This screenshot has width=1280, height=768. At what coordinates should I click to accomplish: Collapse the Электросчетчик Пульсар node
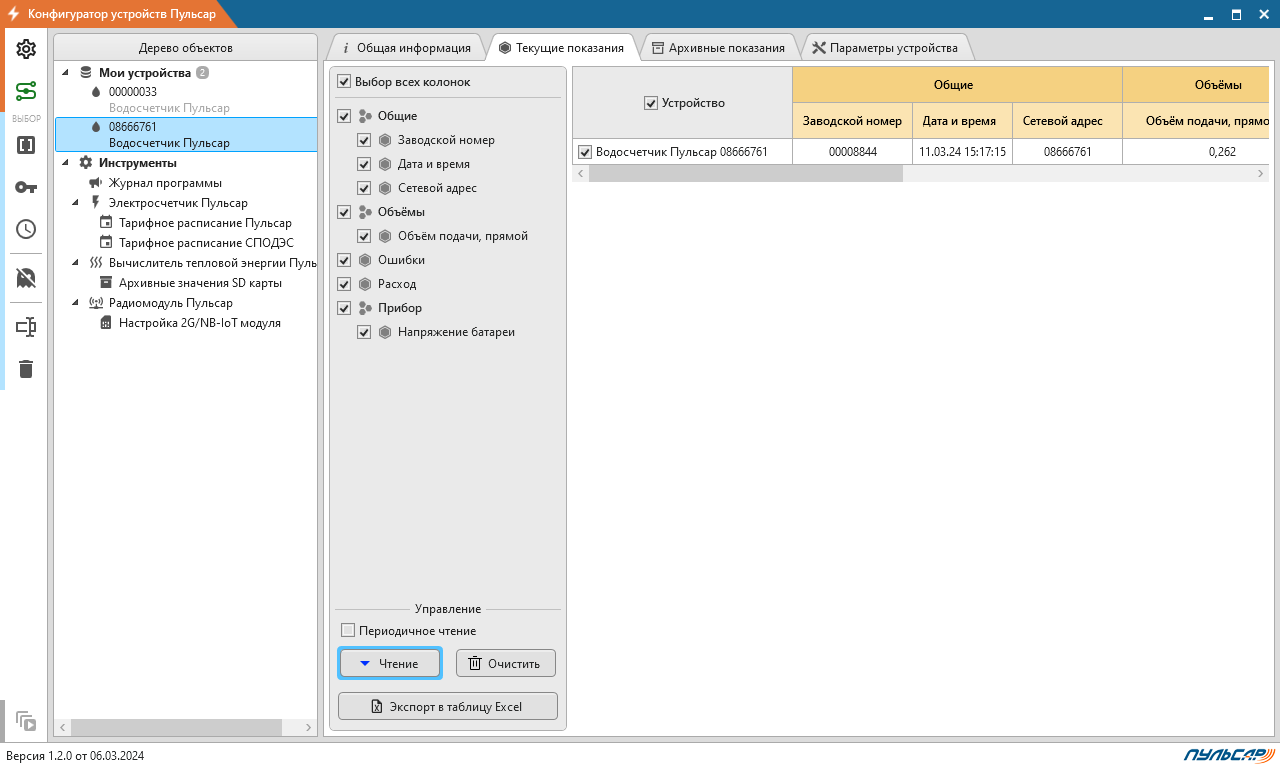pos(78,203)
